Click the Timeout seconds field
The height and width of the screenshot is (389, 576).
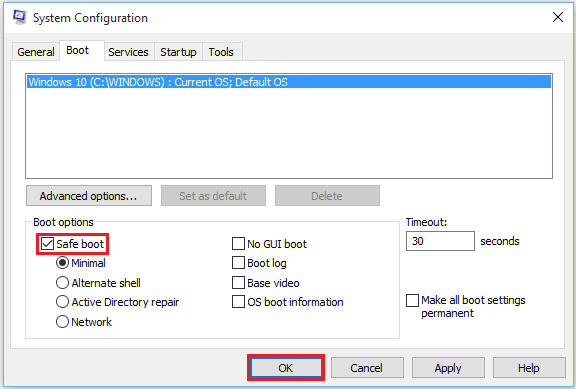click(x=440, y=241)
